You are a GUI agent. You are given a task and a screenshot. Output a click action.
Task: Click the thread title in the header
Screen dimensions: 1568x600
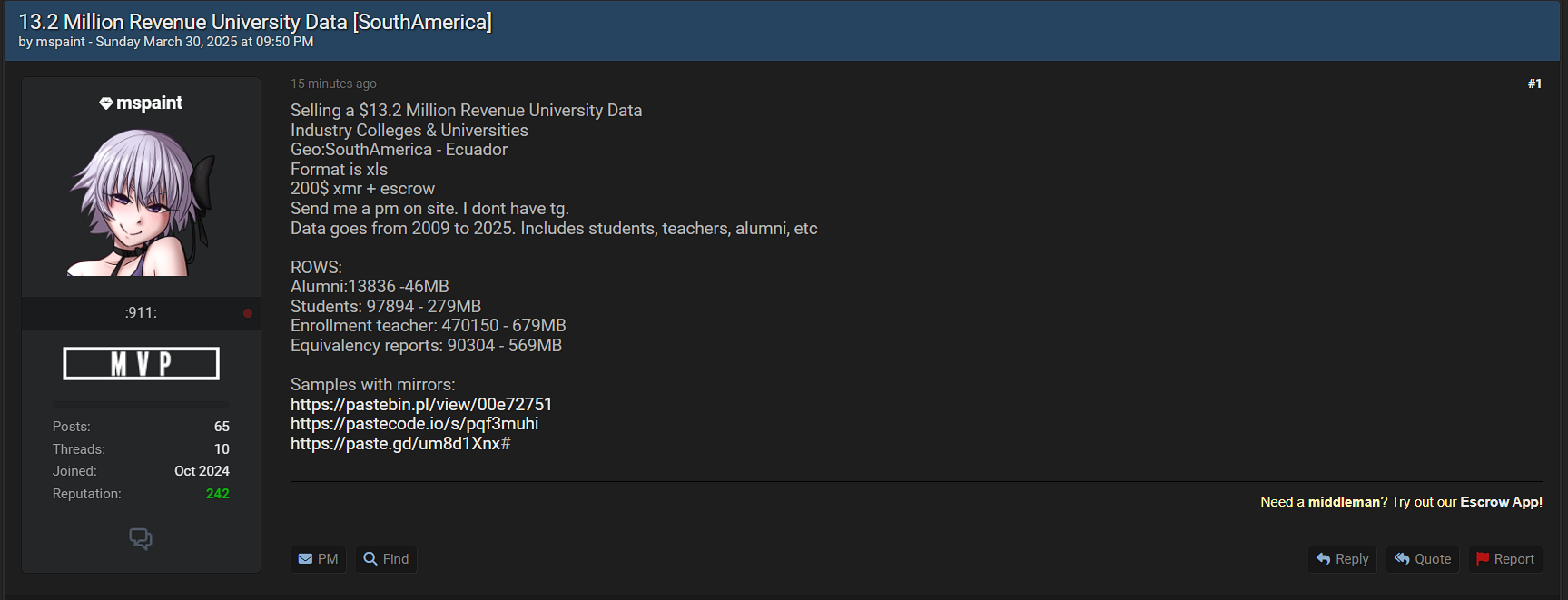[255, 22]
